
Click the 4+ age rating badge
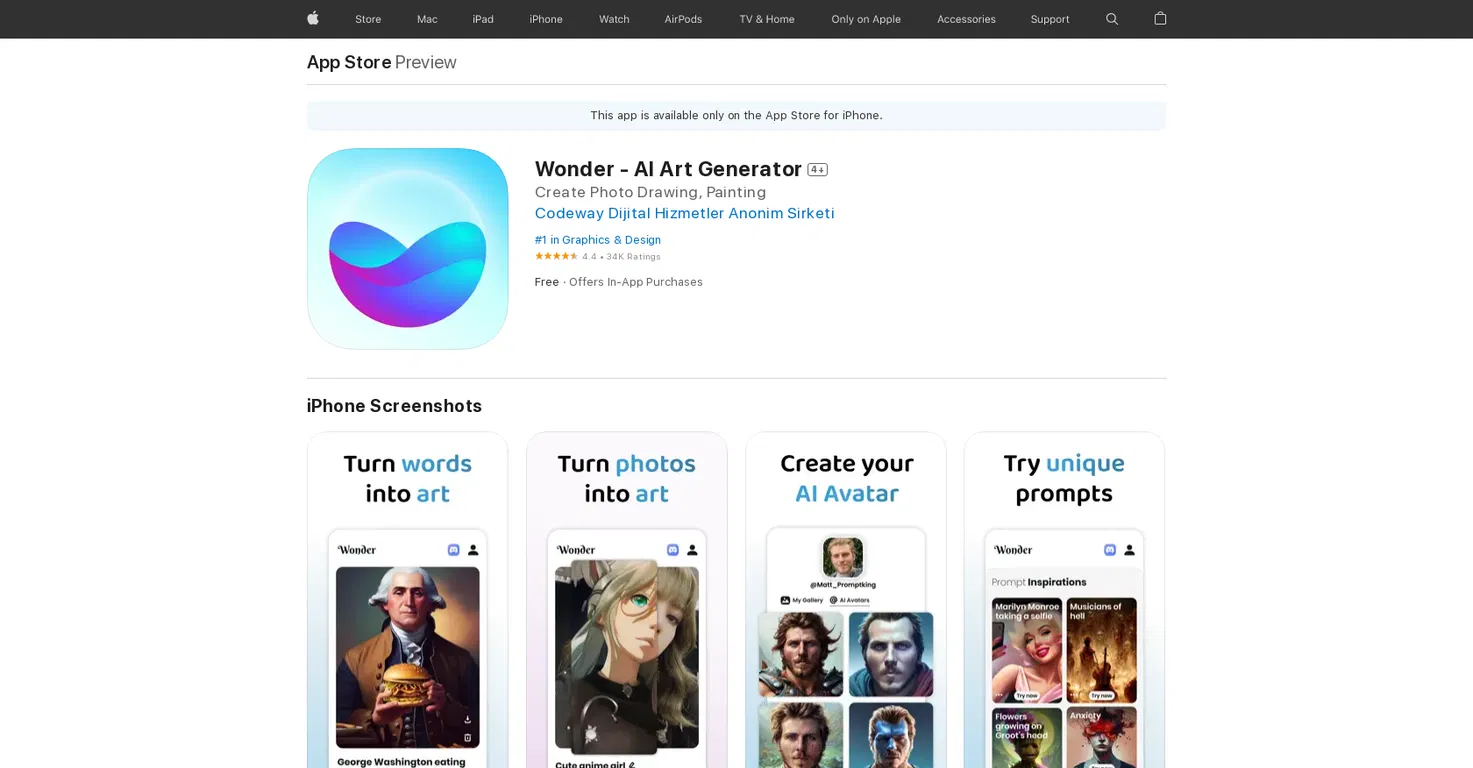pyautogui.click(x=817, y=169)
